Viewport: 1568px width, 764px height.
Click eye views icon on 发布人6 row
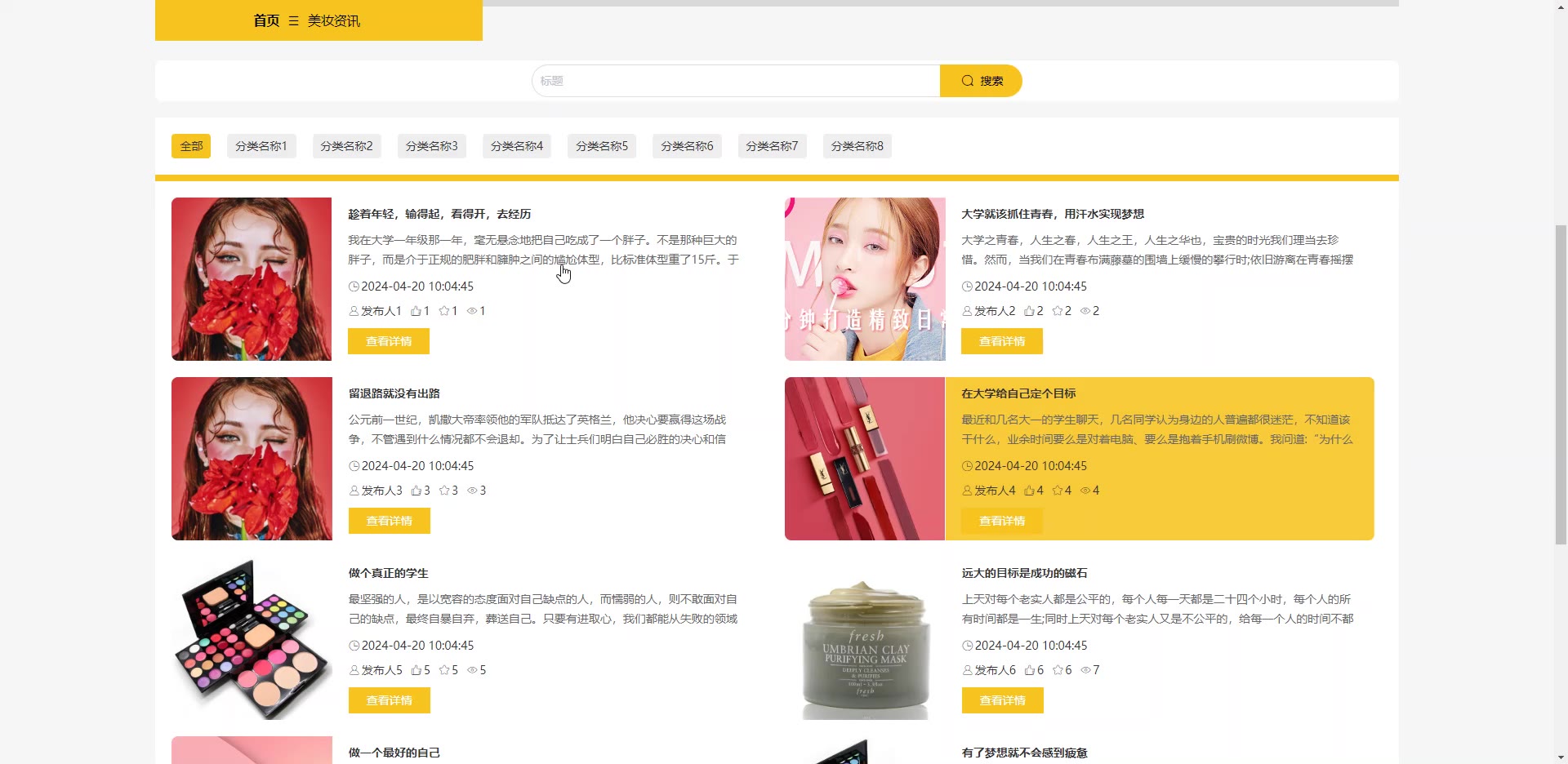(1085, 670)
